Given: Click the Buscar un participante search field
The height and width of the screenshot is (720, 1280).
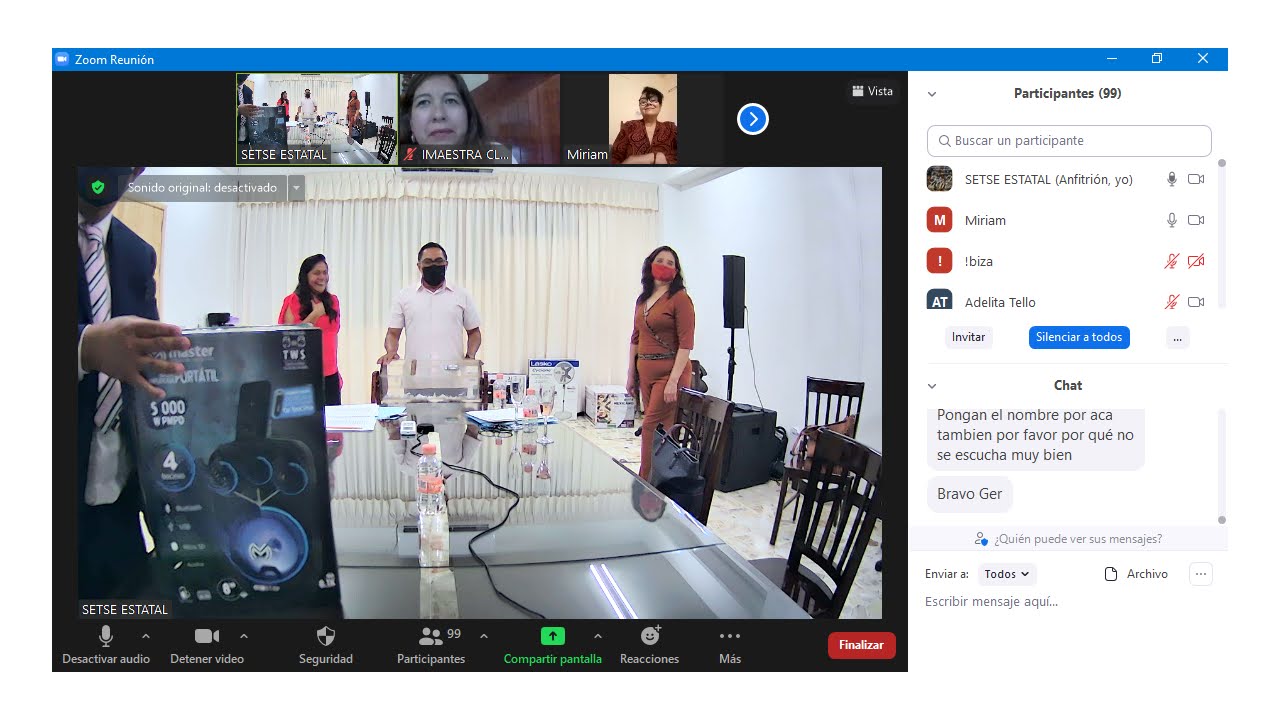Looking at the screenshot, I should coord(1069,141).
